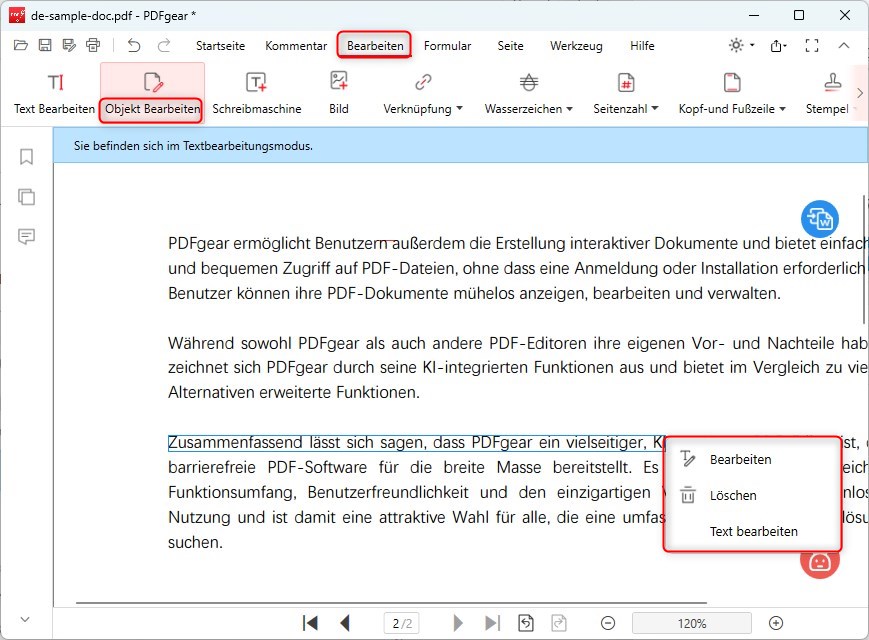869x640 pixels.
Task: Insert an image with the Bild tool
Action: click(339, 94)
